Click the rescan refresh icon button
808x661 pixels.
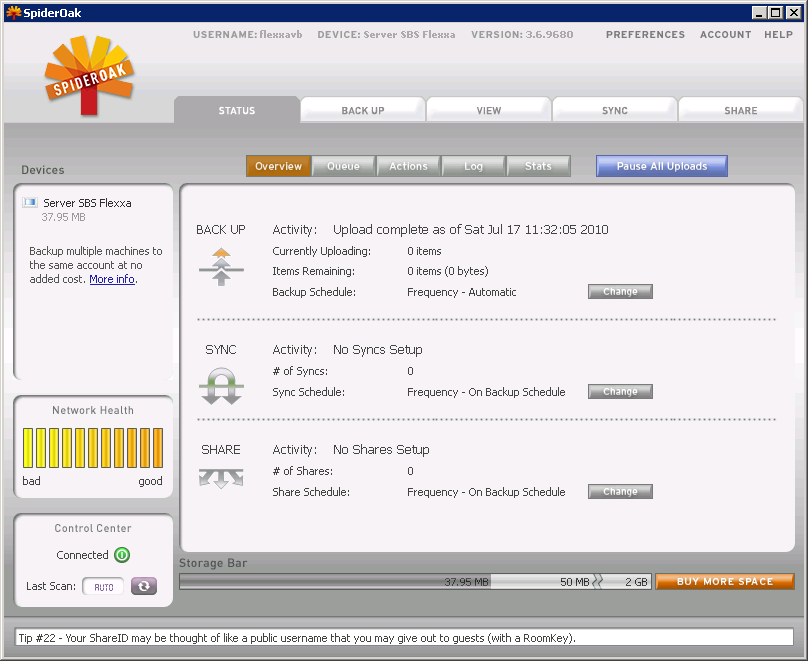point(144,586)
